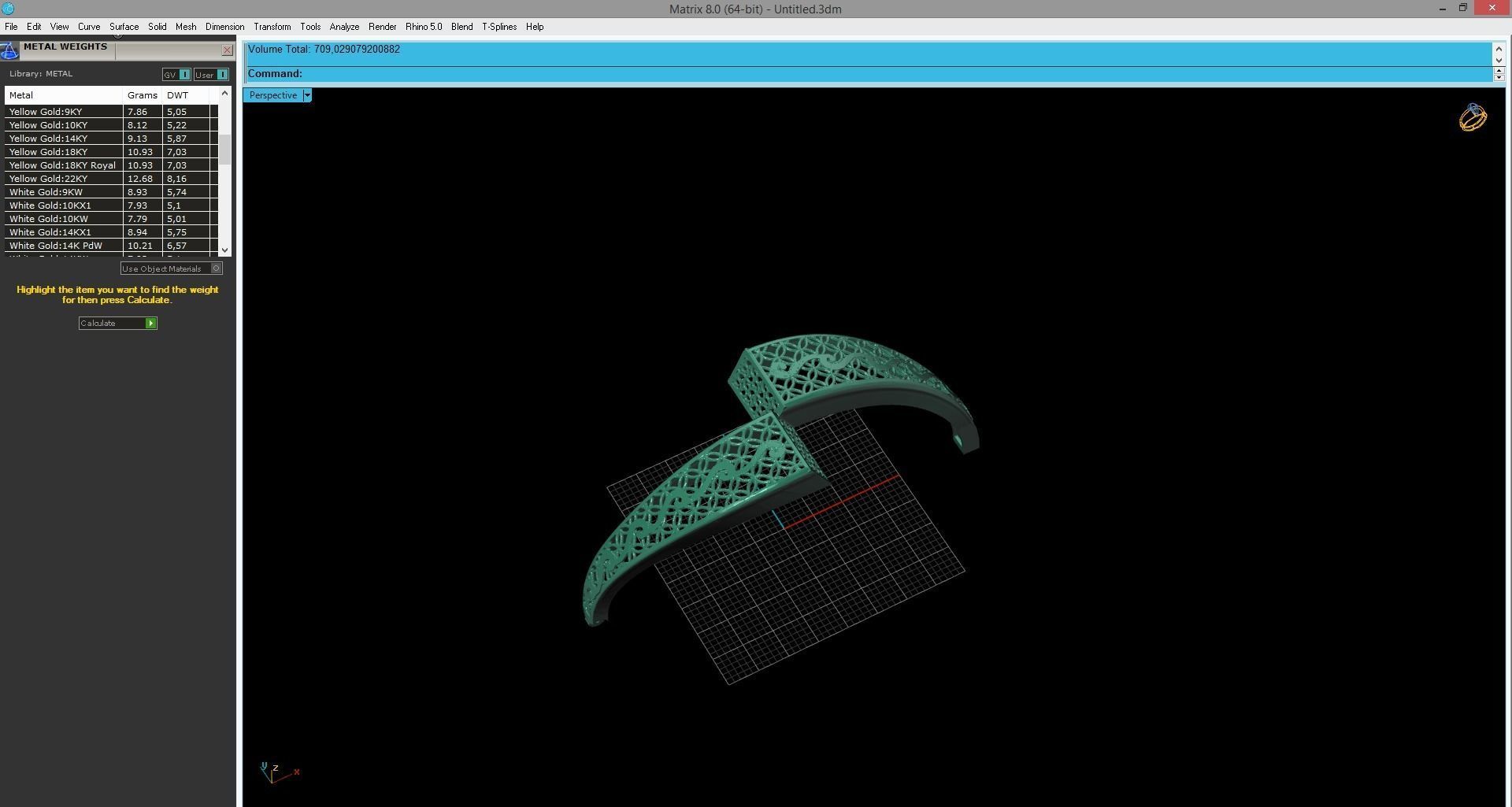The height and width of the screenshot is (807, 1512).
Task: Select the White Gold:9KW row
Action: (x=111, y=192)
